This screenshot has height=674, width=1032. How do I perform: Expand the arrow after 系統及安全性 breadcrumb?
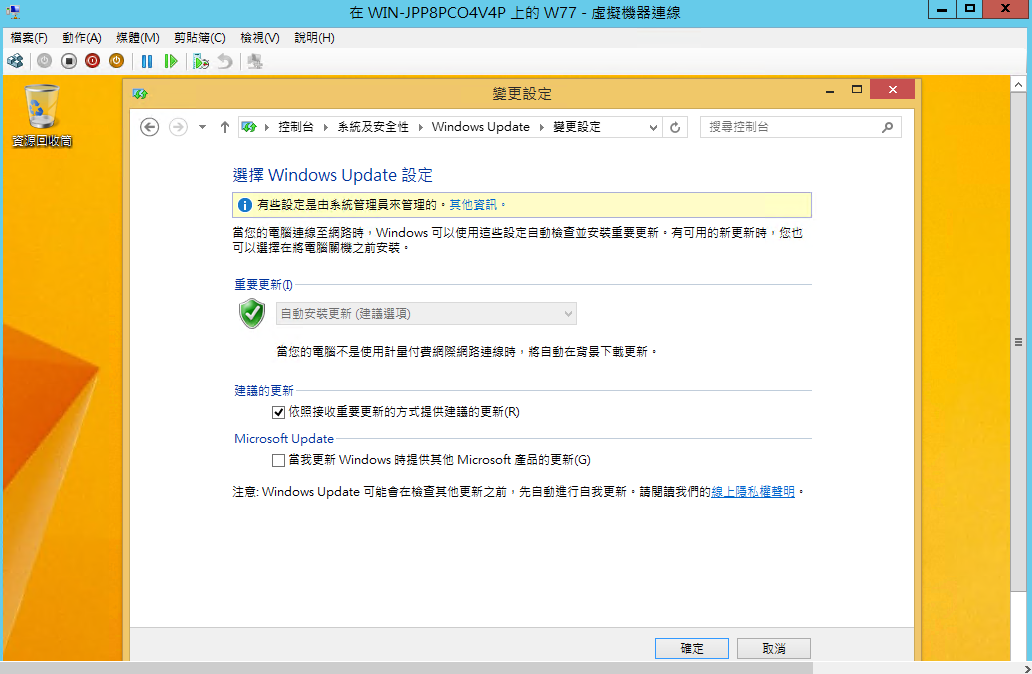420,127
